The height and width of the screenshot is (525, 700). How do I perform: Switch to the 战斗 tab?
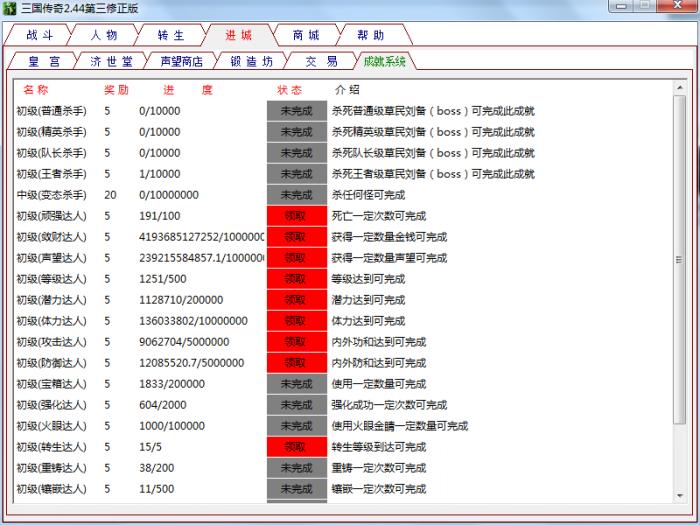tap(38, 35)
